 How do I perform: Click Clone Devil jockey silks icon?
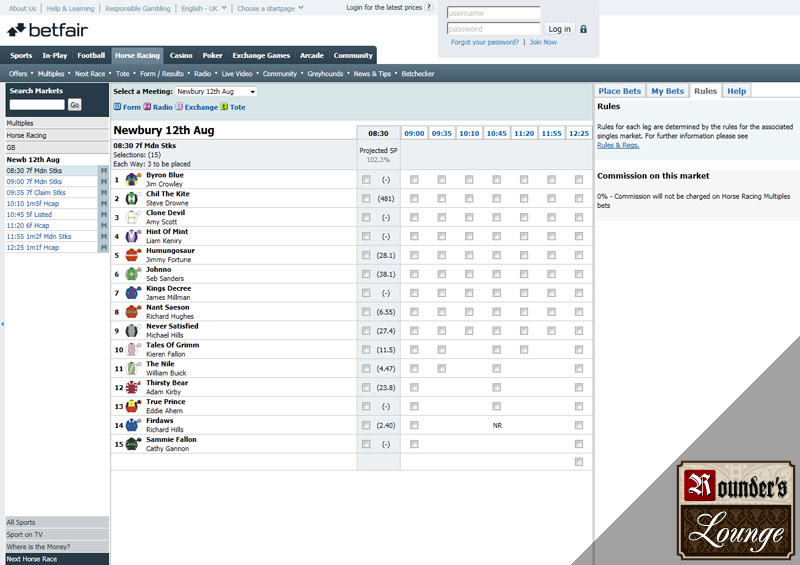click(133, 217)
